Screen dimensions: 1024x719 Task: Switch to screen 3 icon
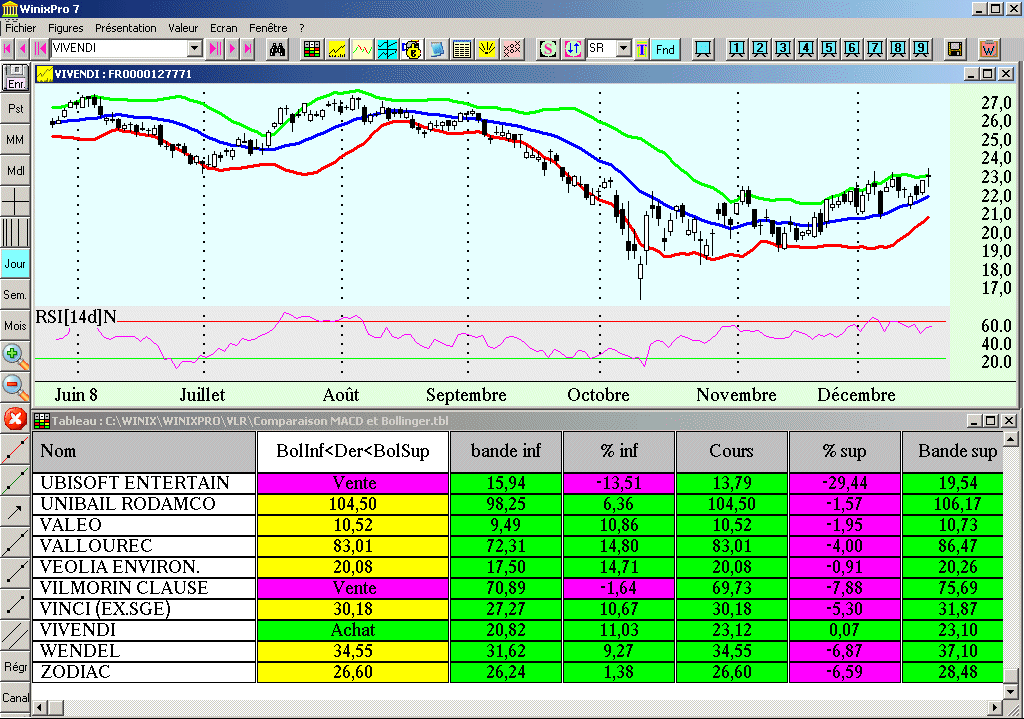(x=782, y=49)
